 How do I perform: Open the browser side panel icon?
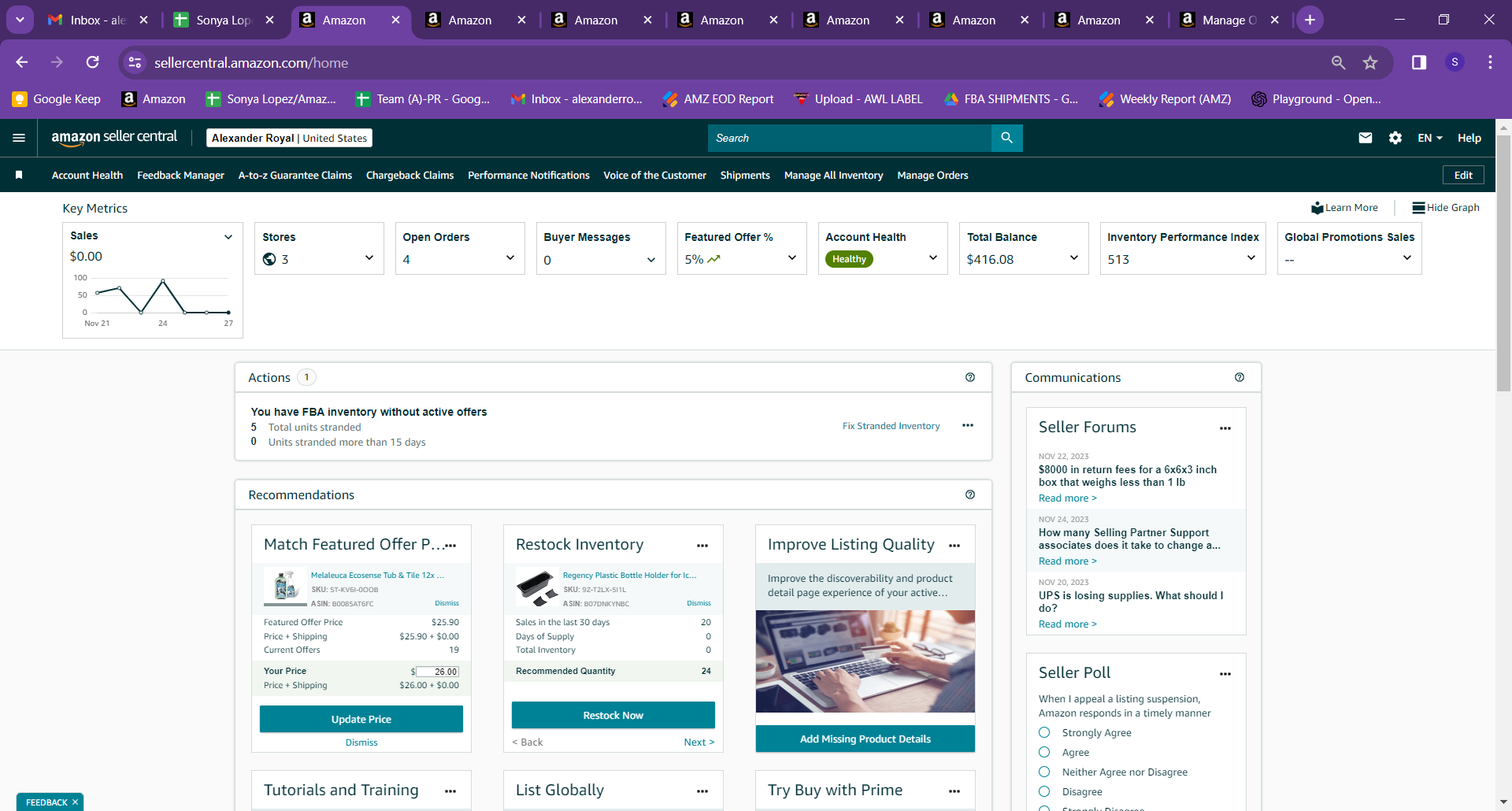tap(1419, 62)
